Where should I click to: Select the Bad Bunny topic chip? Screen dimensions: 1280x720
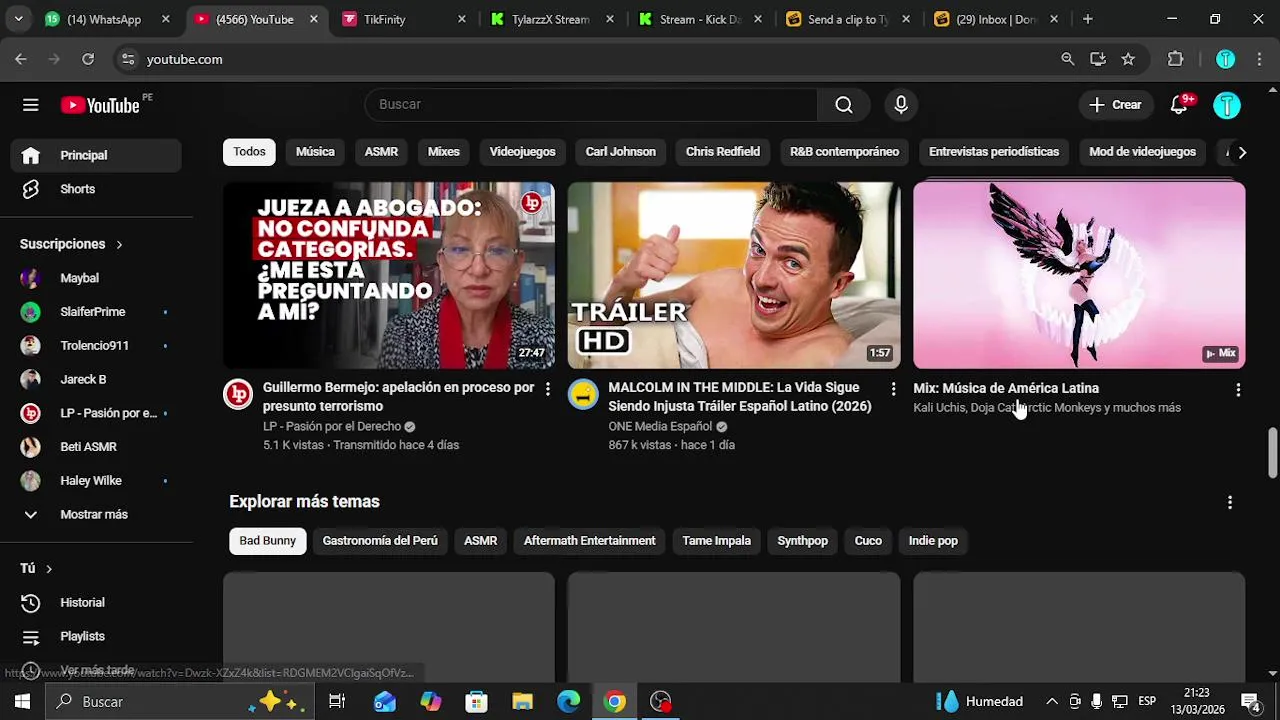click(267, 541)
